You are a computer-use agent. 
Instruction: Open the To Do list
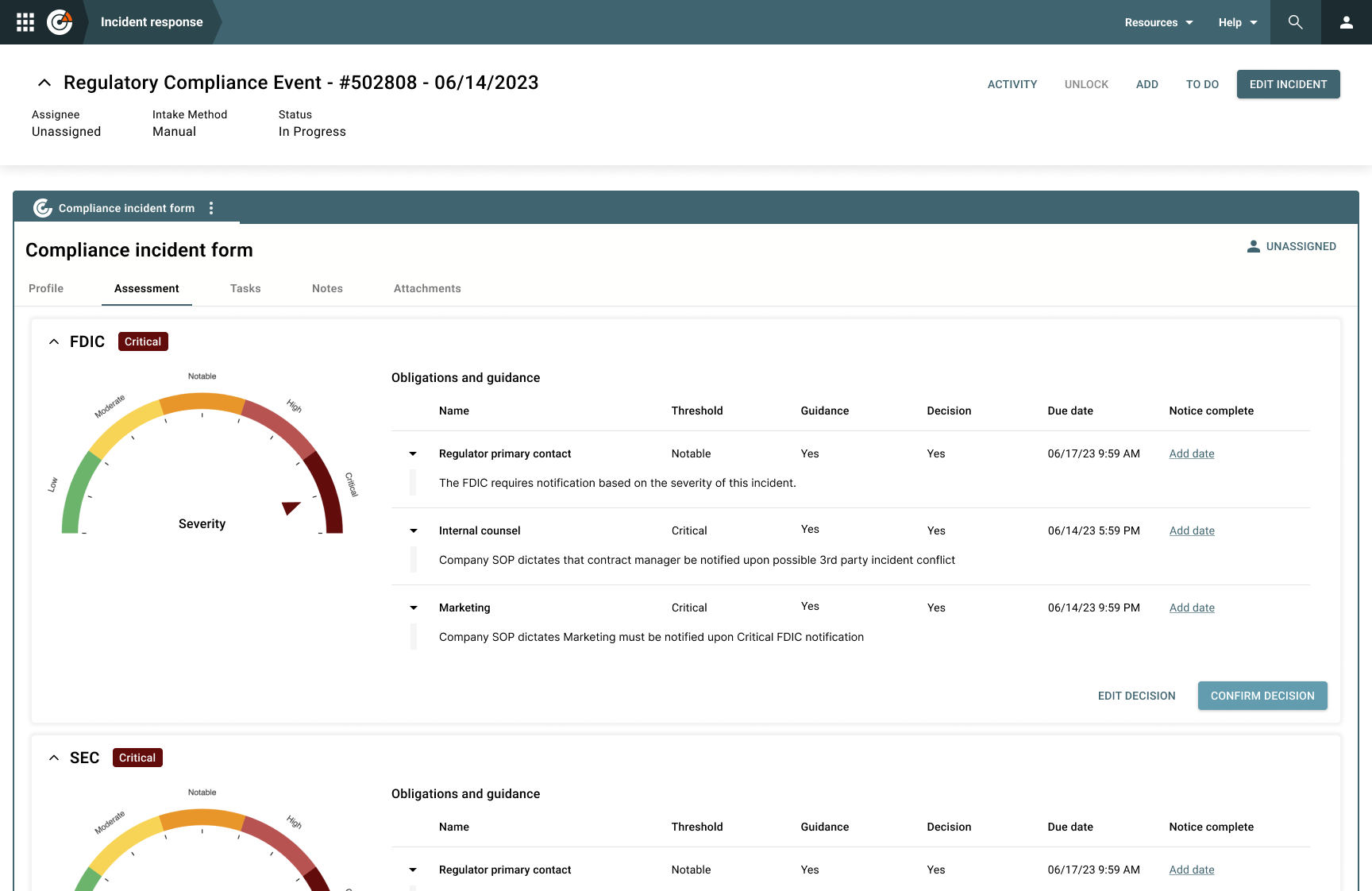click(1202, 84)
